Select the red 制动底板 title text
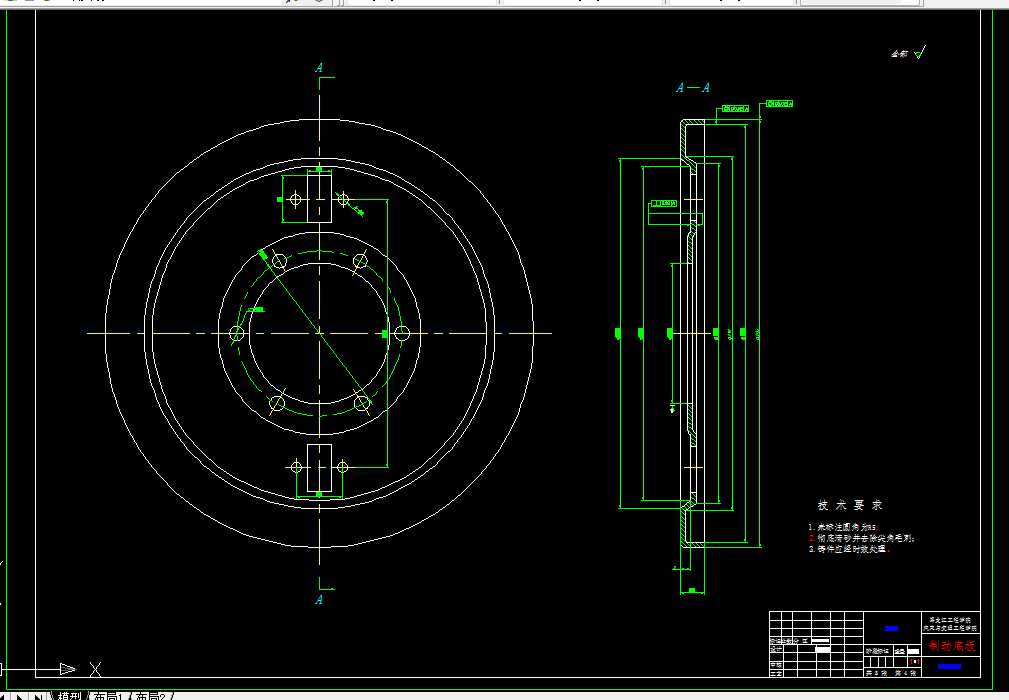Viewport: 1009px width, 700px height. tap(952, 645)
